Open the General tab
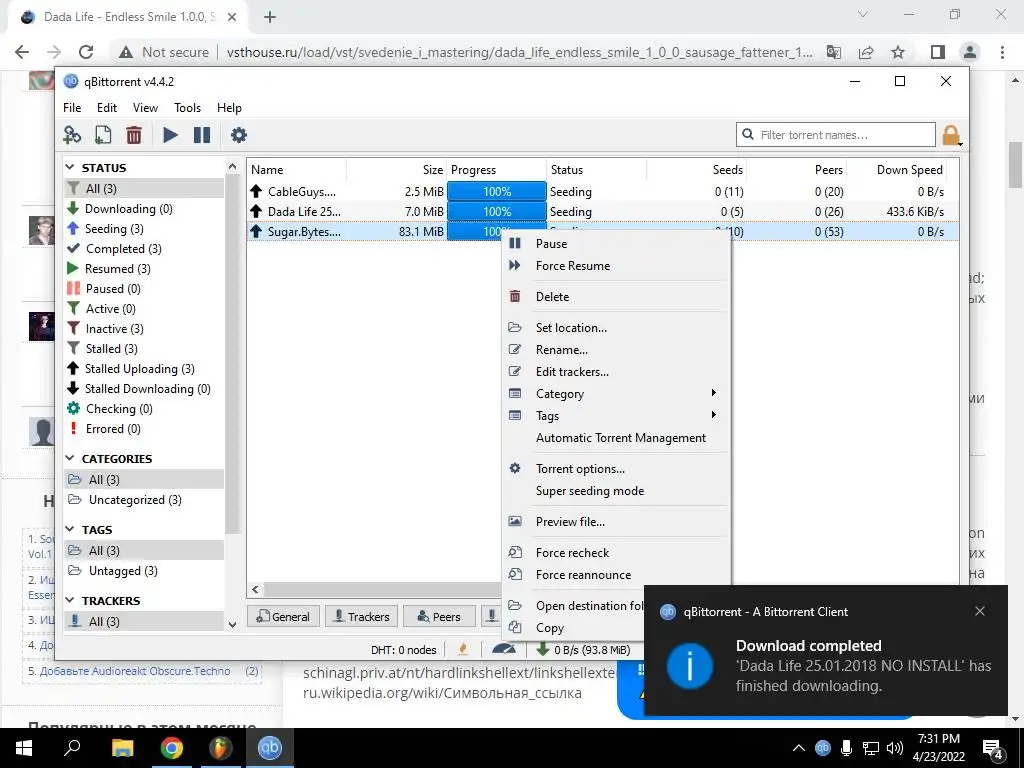 tap(283, 616)
